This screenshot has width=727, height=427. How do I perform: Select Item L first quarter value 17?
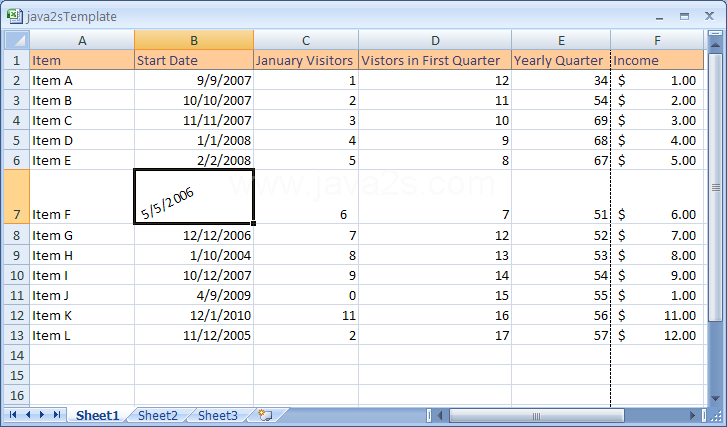pos(435,335)
